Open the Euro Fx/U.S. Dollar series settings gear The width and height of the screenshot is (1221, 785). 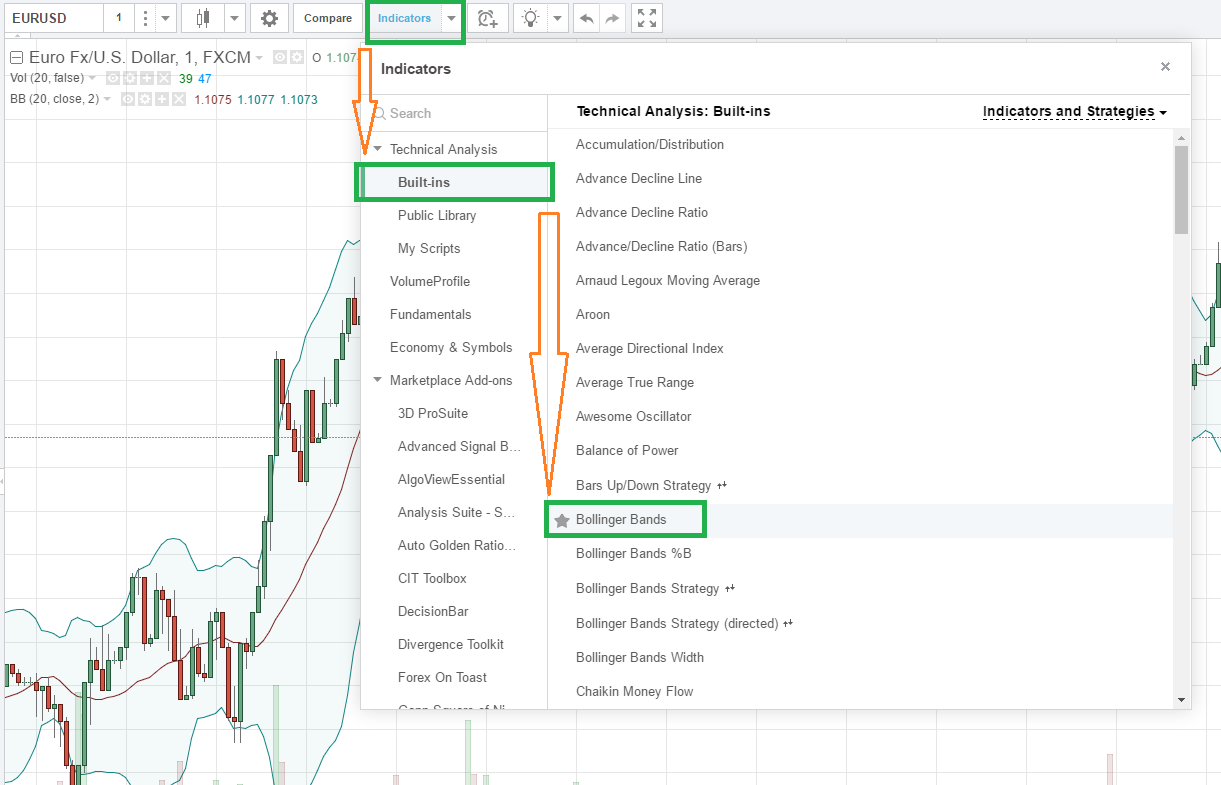297,57
